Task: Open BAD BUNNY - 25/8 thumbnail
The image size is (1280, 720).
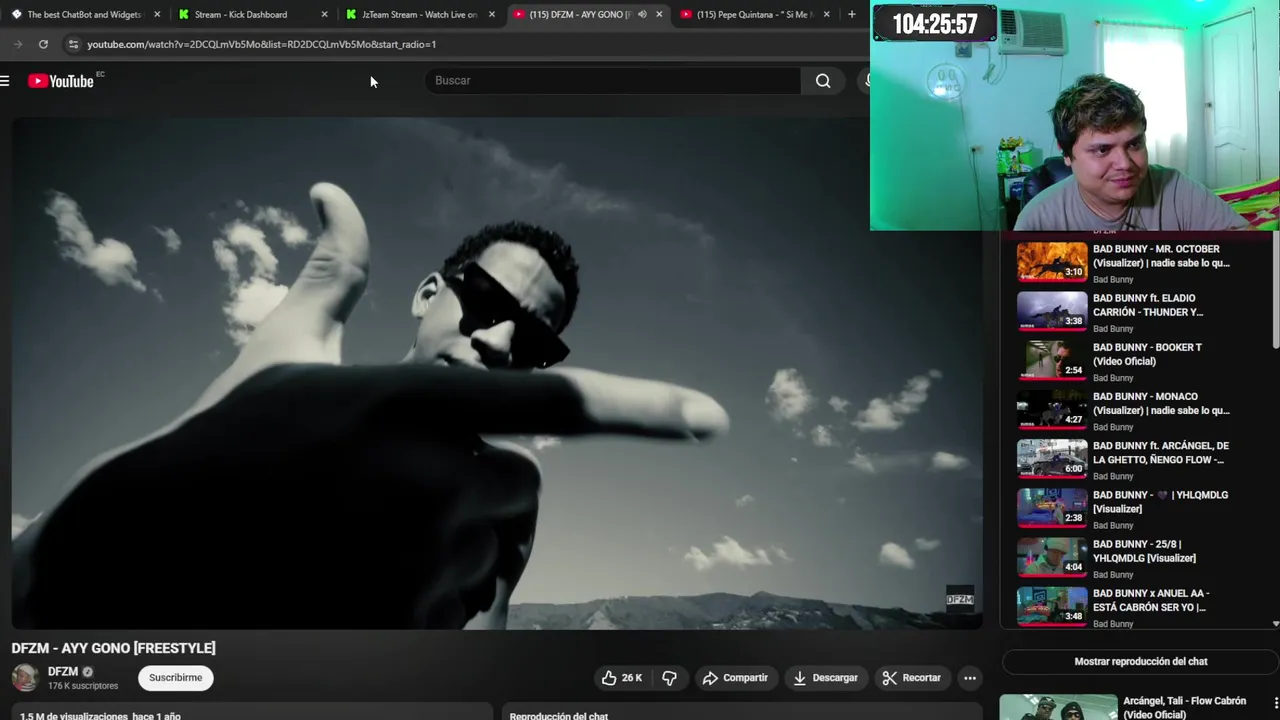Action: point(1052,557)
